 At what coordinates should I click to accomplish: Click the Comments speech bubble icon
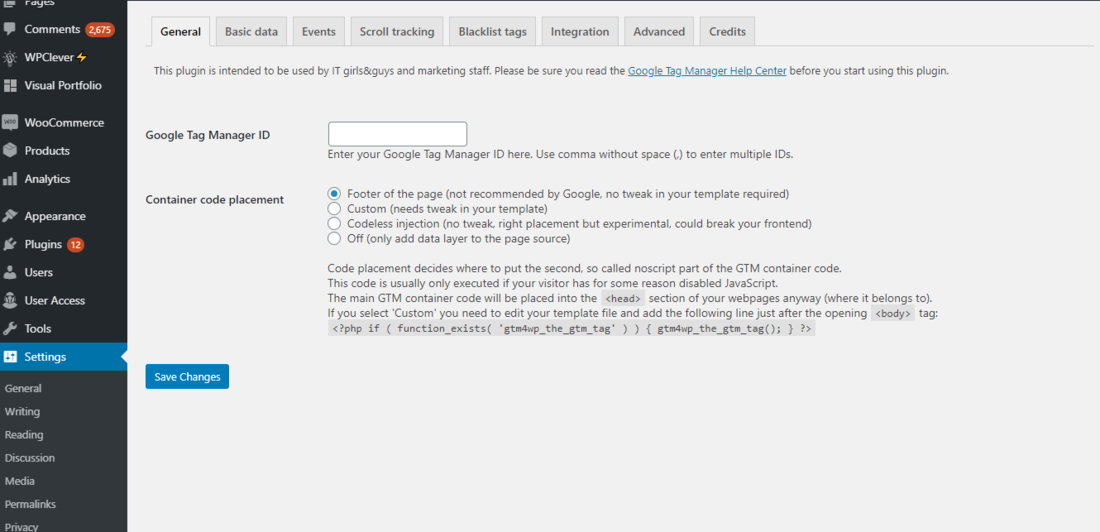(10, 29)
